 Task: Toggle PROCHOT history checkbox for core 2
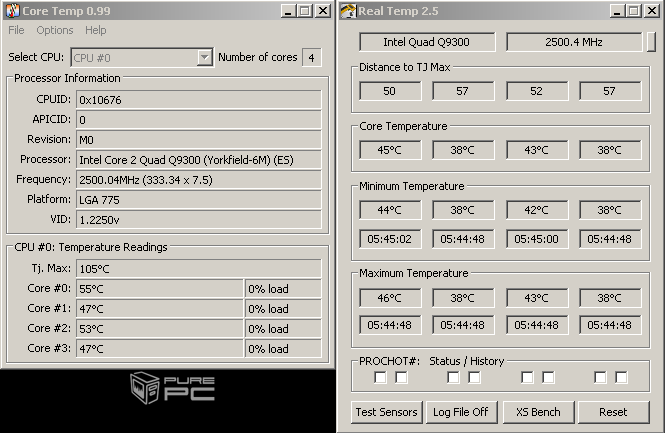tap(548, 377)
